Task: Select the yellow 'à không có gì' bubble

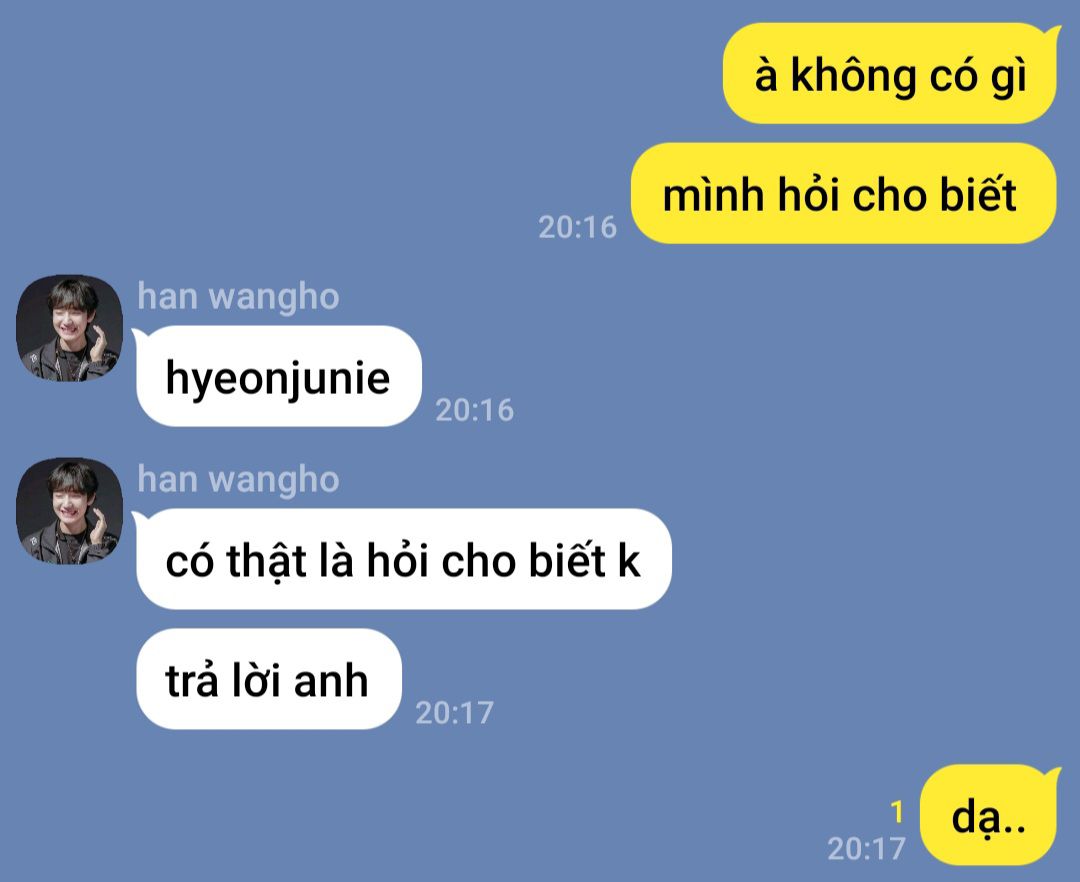Action: 891,73
